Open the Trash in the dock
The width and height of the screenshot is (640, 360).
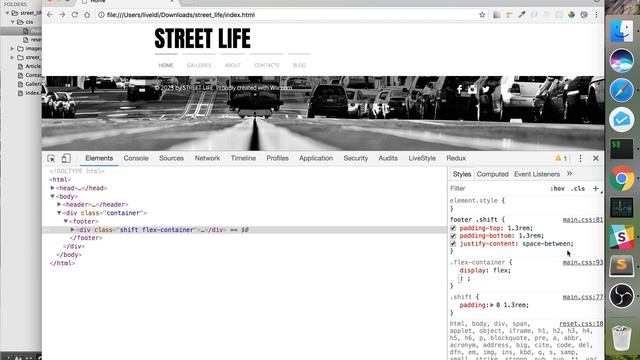coord(622,337)
